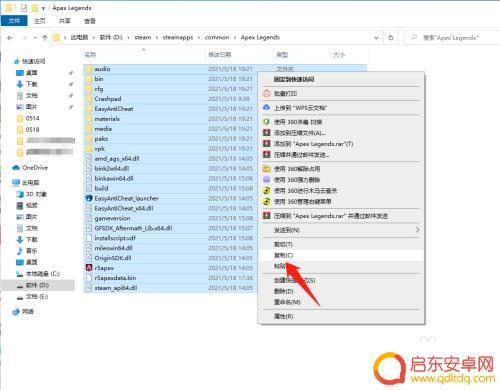
Task: Select mileswin64.dll file
Action: point(113,248)
